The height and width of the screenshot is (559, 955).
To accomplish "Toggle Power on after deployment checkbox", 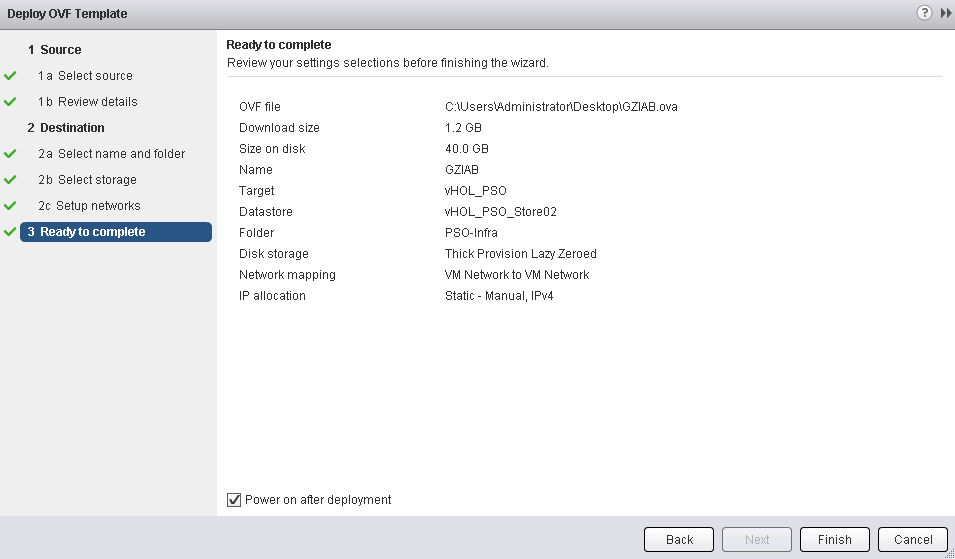I will pos(234,499).
